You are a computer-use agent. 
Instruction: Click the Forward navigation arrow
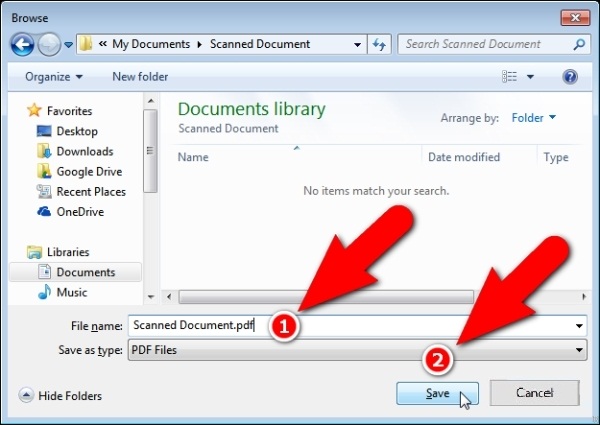(49, 44)
